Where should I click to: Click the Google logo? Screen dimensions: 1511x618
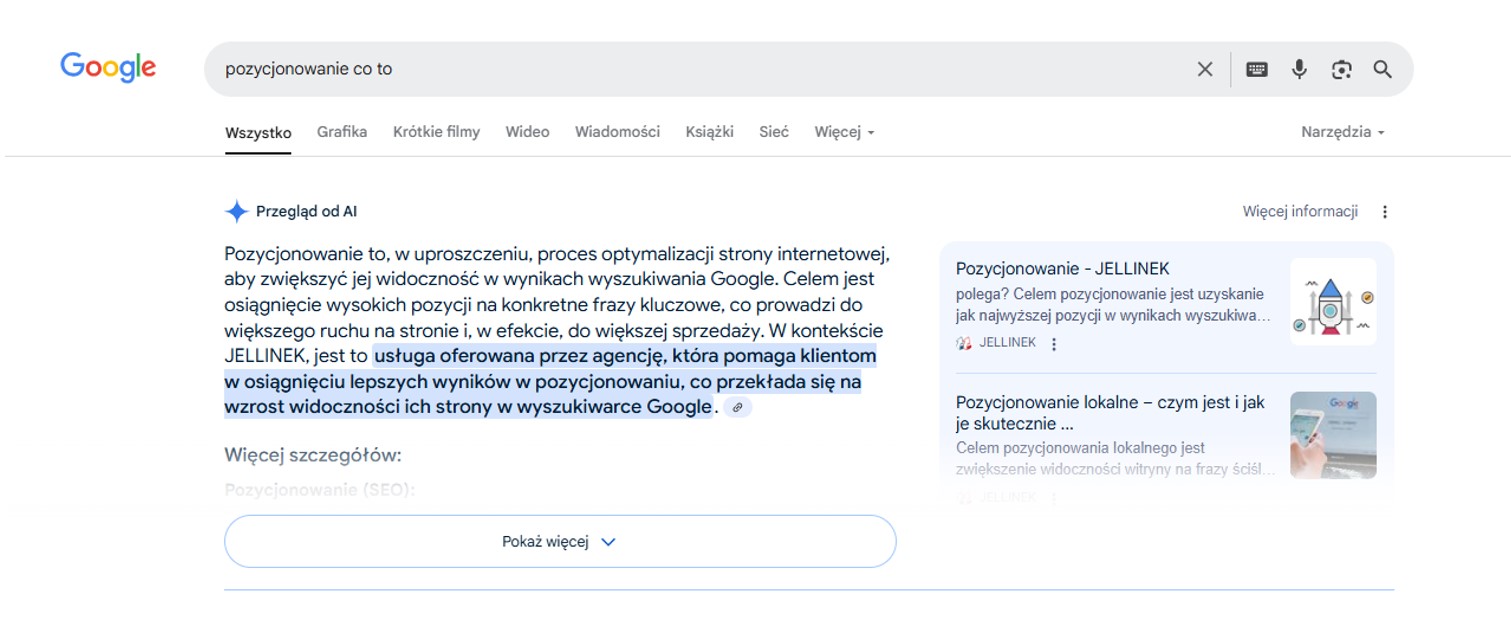coord(108,67)
